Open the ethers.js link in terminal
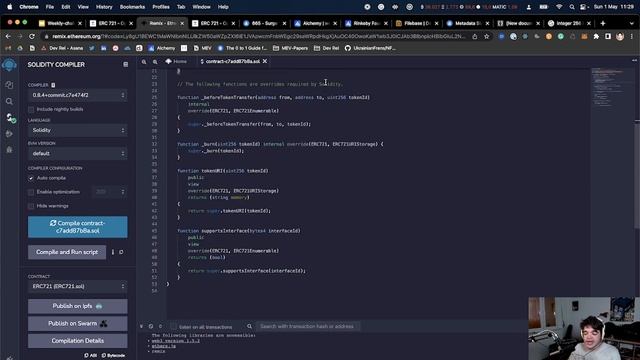 tap(164, 346)
